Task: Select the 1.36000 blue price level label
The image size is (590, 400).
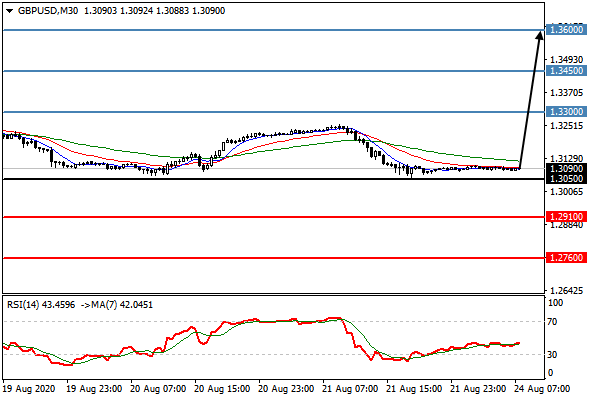Action: [566, 30]
